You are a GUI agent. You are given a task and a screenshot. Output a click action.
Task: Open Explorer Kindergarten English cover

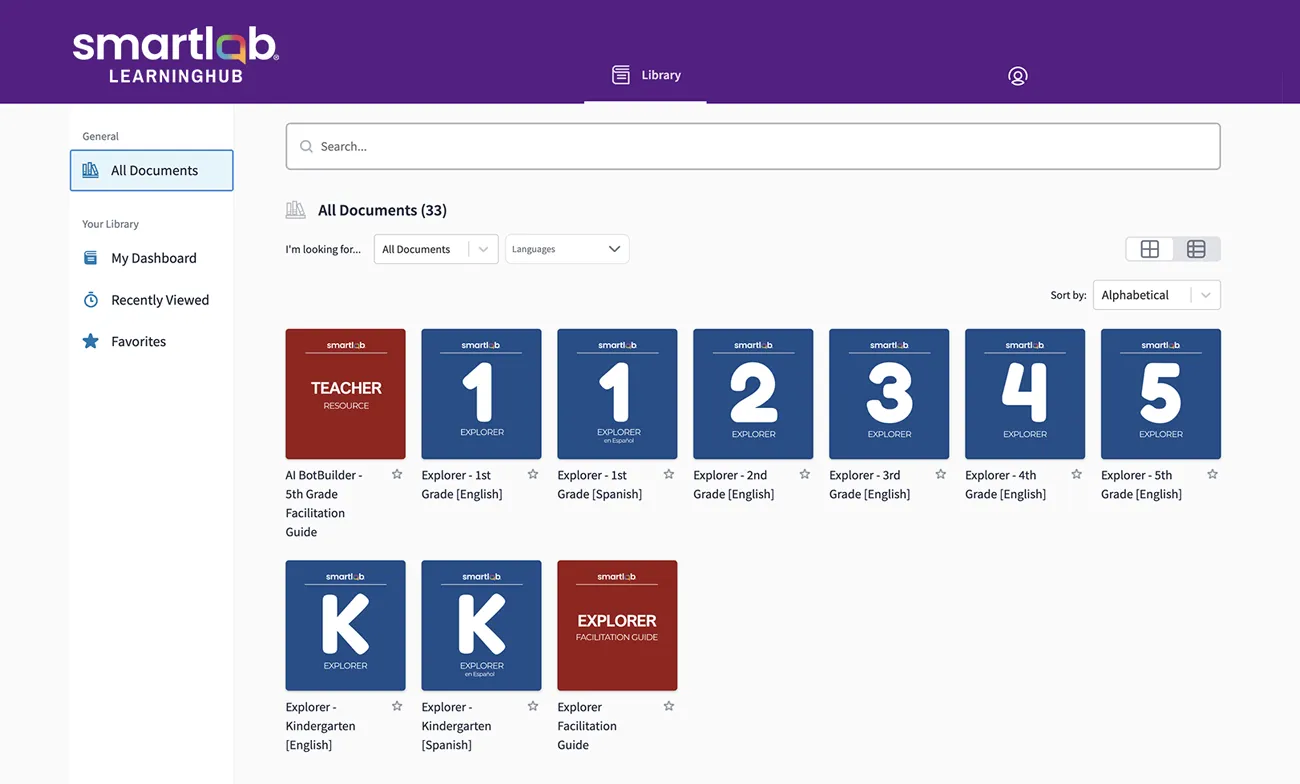coord(346,625)
